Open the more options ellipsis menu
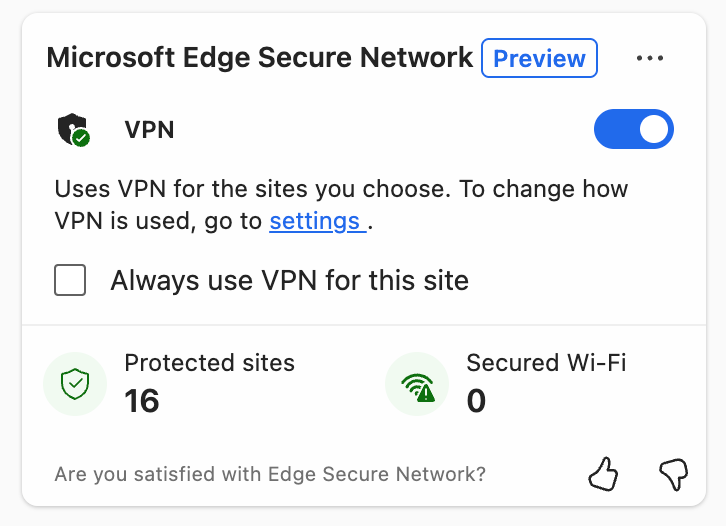The height and width of the screenshot is (526, 726). pos(650,58)
